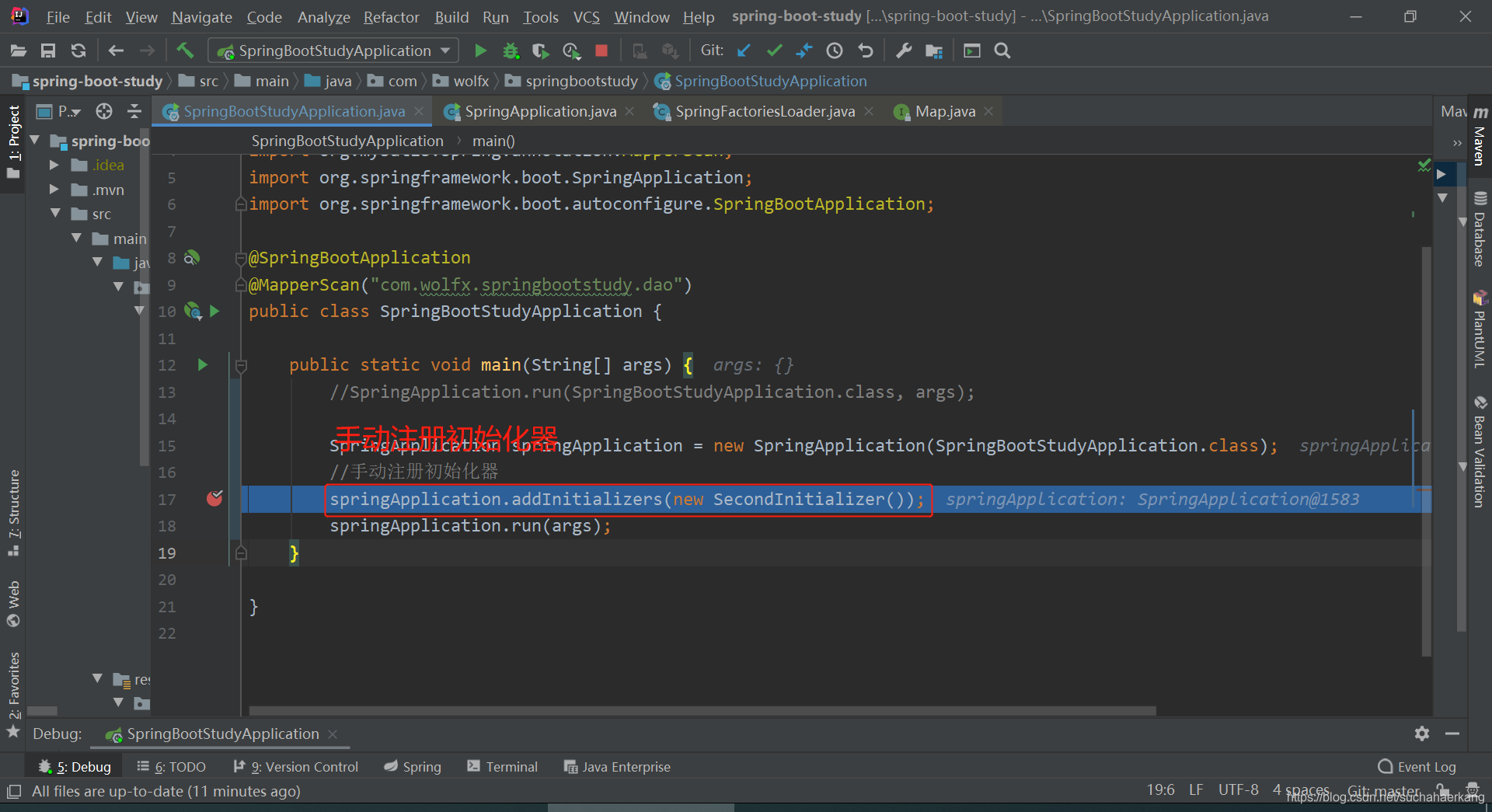
Task: Switch to Map.java editor tab
Action: 944,111
